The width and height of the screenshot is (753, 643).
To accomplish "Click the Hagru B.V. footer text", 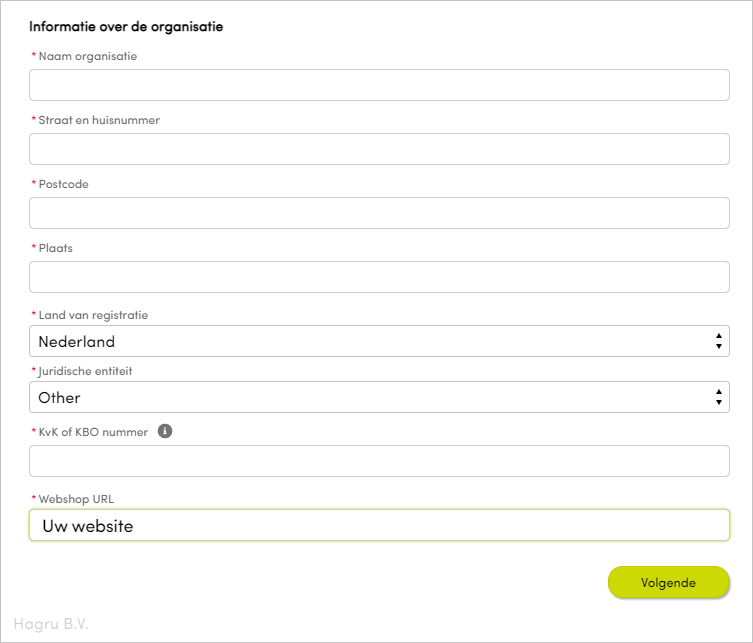I will [x=51, y=623].
